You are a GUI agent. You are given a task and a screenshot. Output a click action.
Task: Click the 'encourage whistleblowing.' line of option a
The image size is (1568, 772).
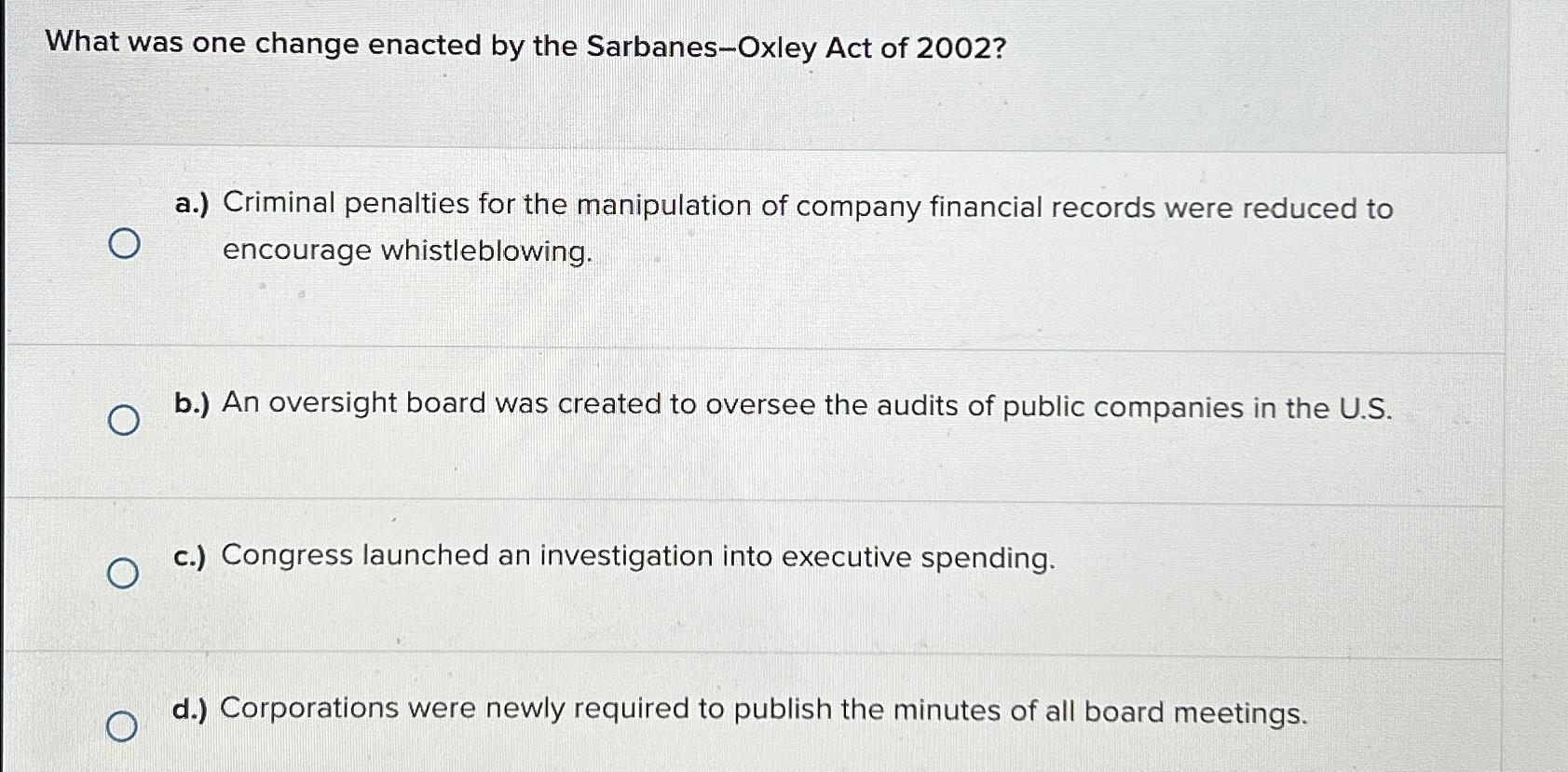[407, 251]
